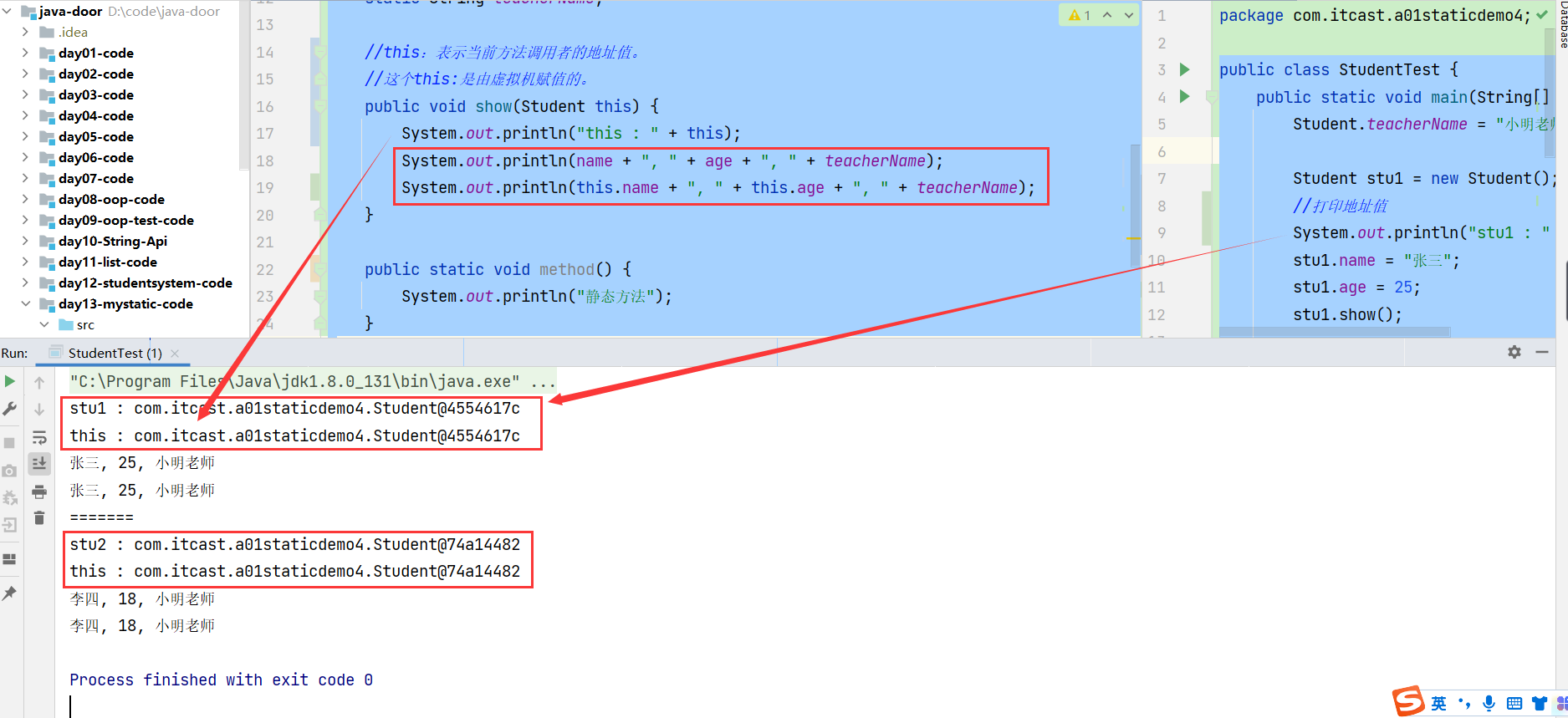1568x718 pixels.
Task: Hide the Run panel with minus icon
Action: pyautogui.click(x=1542, y=352)
